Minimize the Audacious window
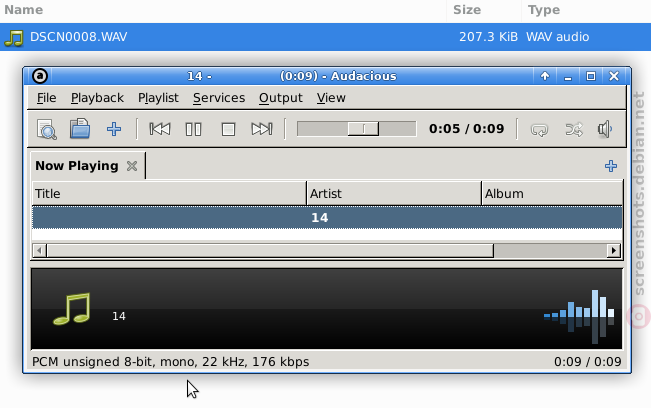This screenshot has width=651, height=408. (568, 77)
